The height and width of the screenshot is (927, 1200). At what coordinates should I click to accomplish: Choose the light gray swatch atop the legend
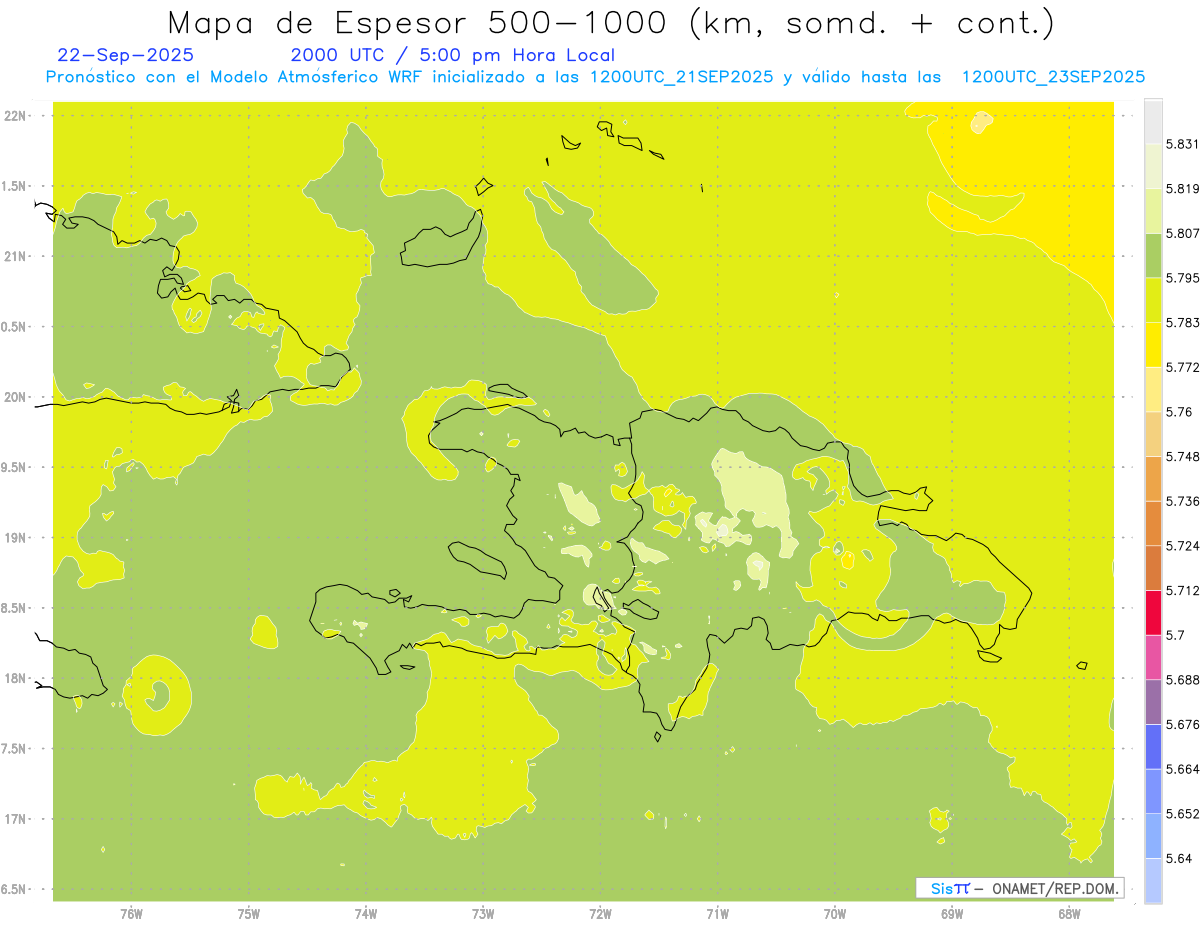(1153, 121)
